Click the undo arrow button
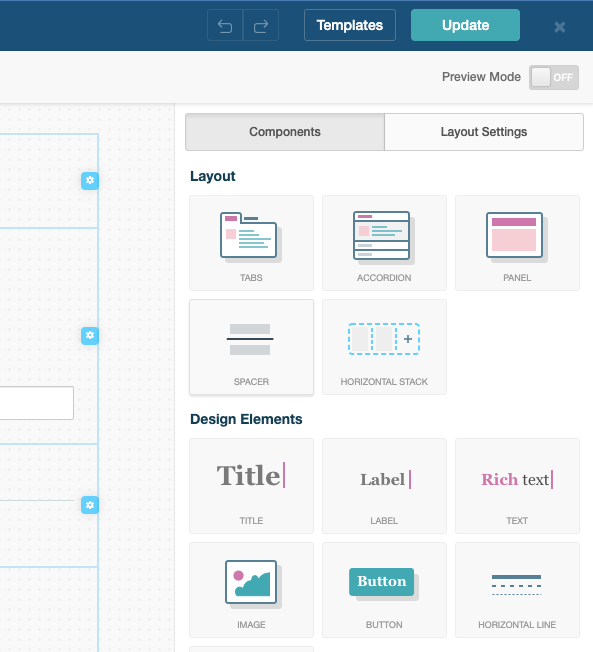Image resolution: width=593 pixels, height=652 pixels. [x=225, y=25]
